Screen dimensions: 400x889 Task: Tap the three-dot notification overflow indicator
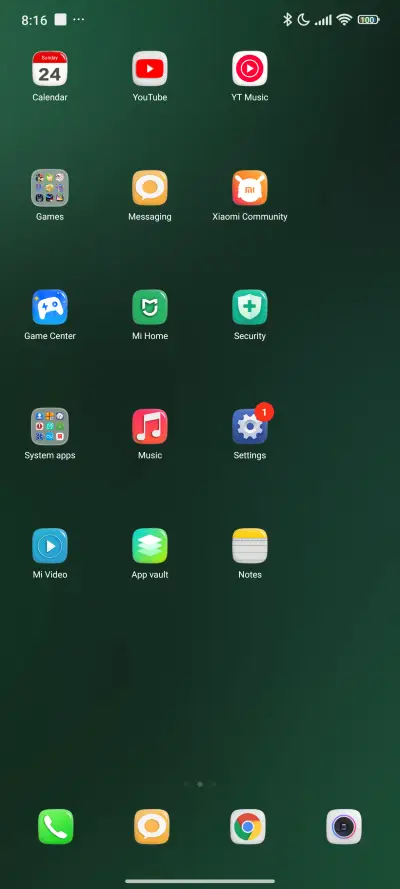pyautogui.click(x=79, y=20)
